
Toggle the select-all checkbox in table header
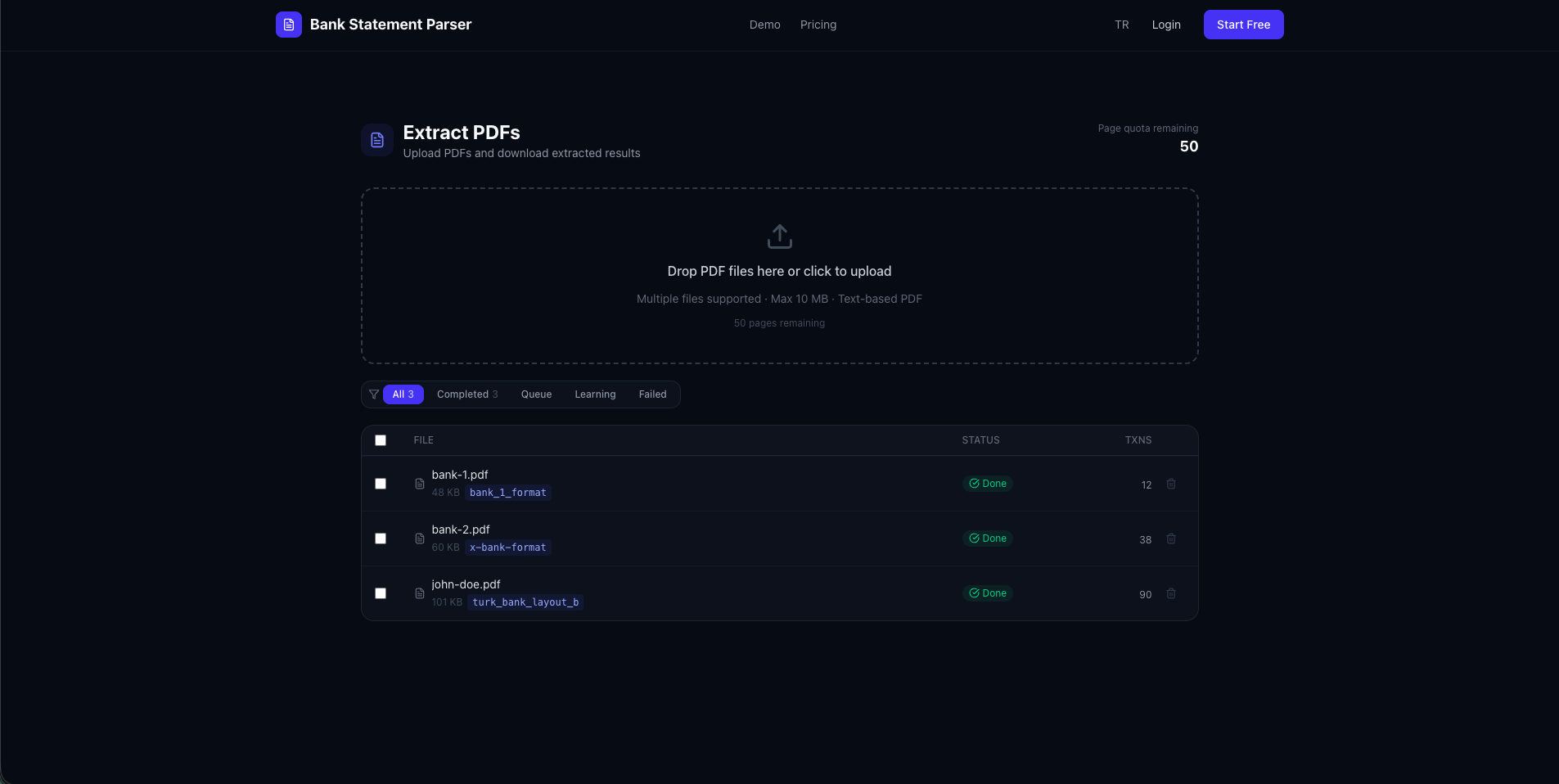(381, 440)
